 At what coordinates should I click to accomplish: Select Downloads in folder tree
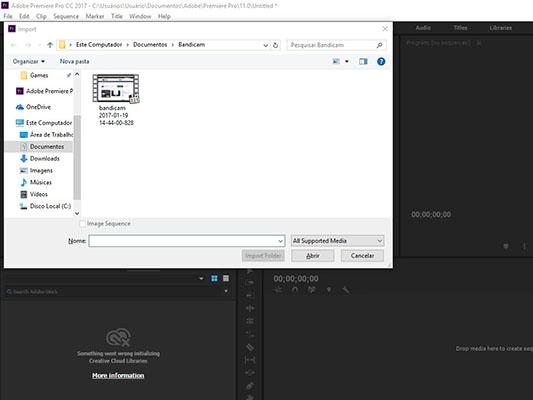pos(45,159)
